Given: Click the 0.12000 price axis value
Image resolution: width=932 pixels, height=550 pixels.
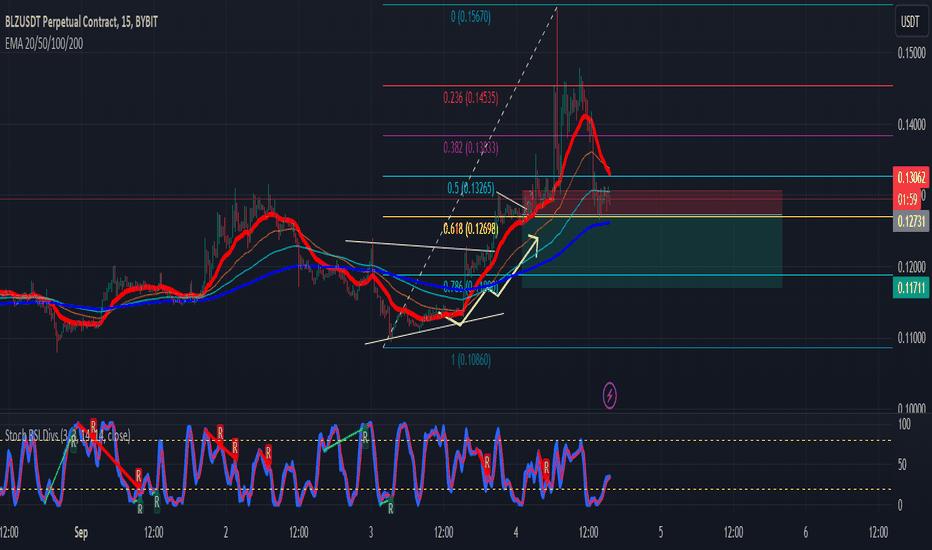Looking at the screenshot, I should pyautogui.click(x=911, y=266).
